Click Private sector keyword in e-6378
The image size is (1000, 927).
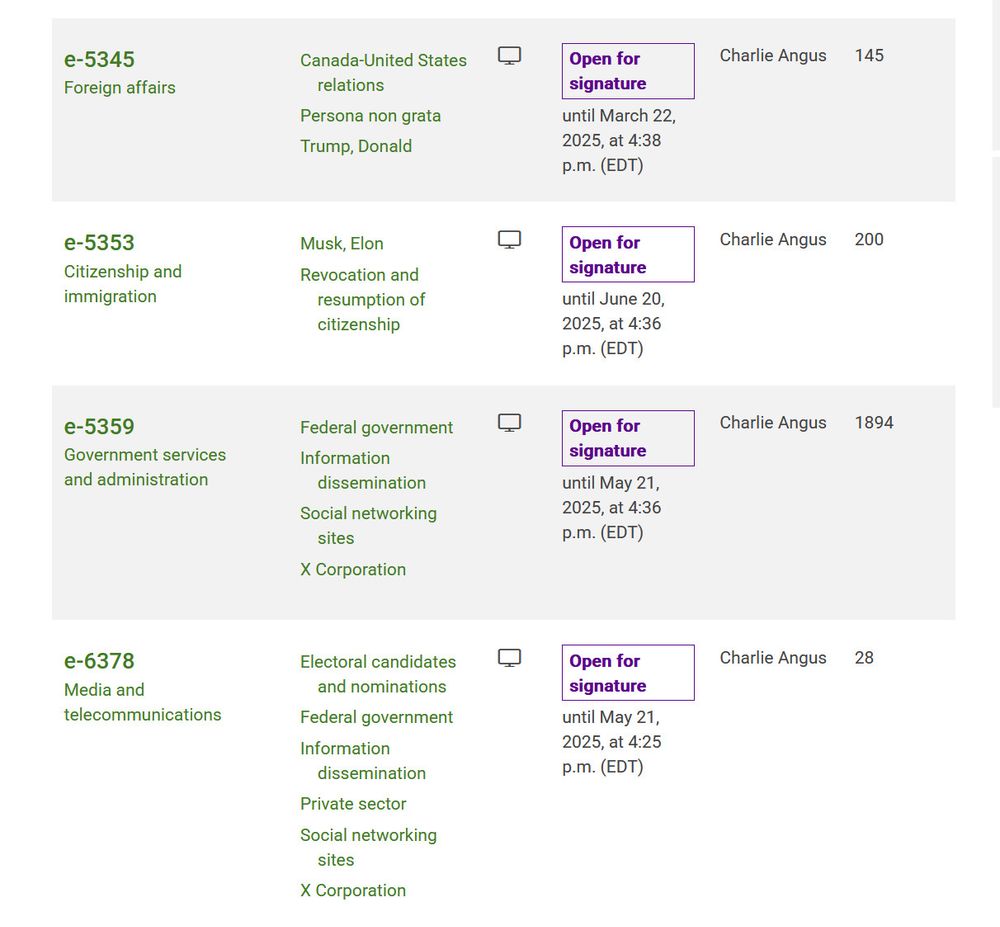pyautogui.click(x=353, y=804)
